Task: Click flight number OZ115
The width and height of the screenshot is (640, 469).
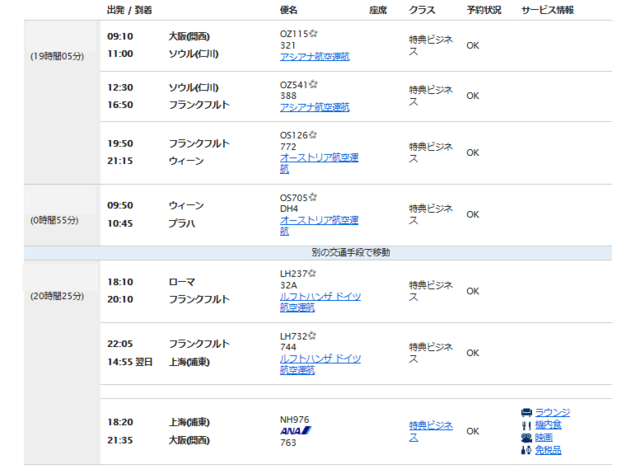Action: (x=294, y=34)
